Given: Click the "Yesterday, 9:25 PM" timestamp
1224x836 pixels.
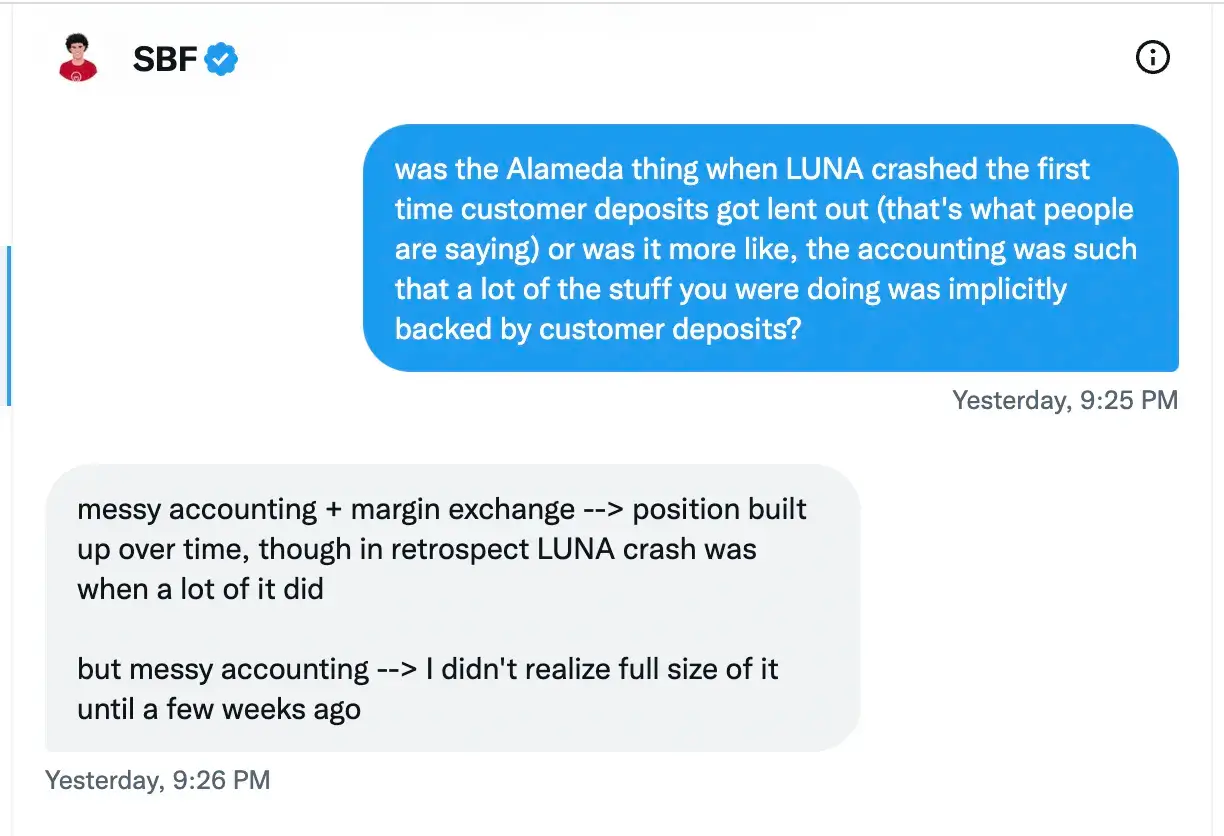Looking at the screenshot, I should point(1065,401).
